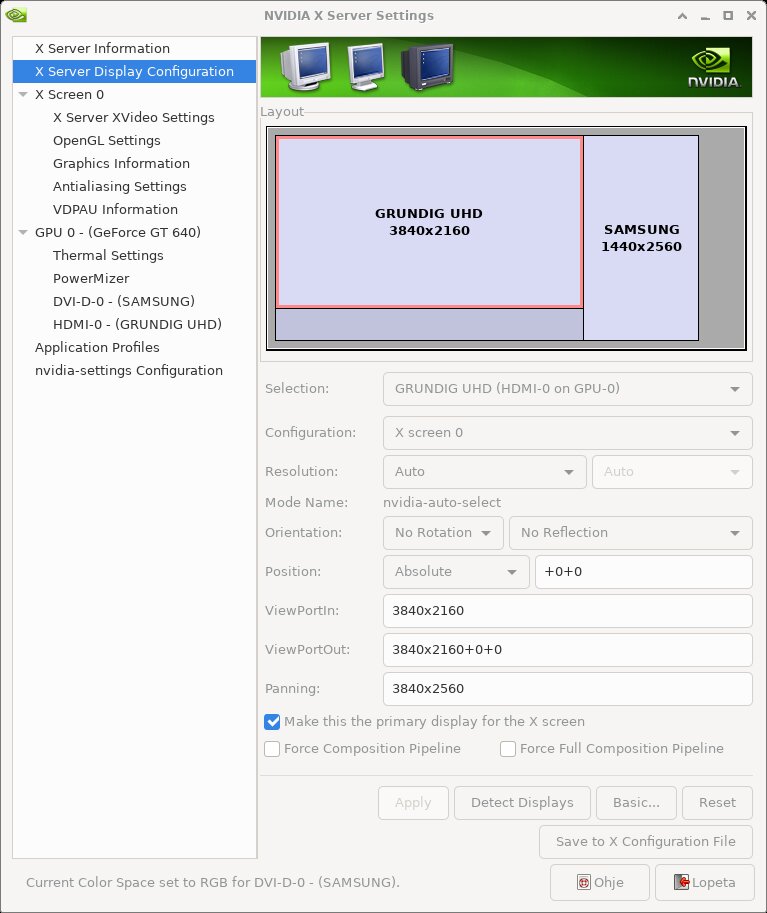
Task: Click the Apply button
Action: [413, 803]
